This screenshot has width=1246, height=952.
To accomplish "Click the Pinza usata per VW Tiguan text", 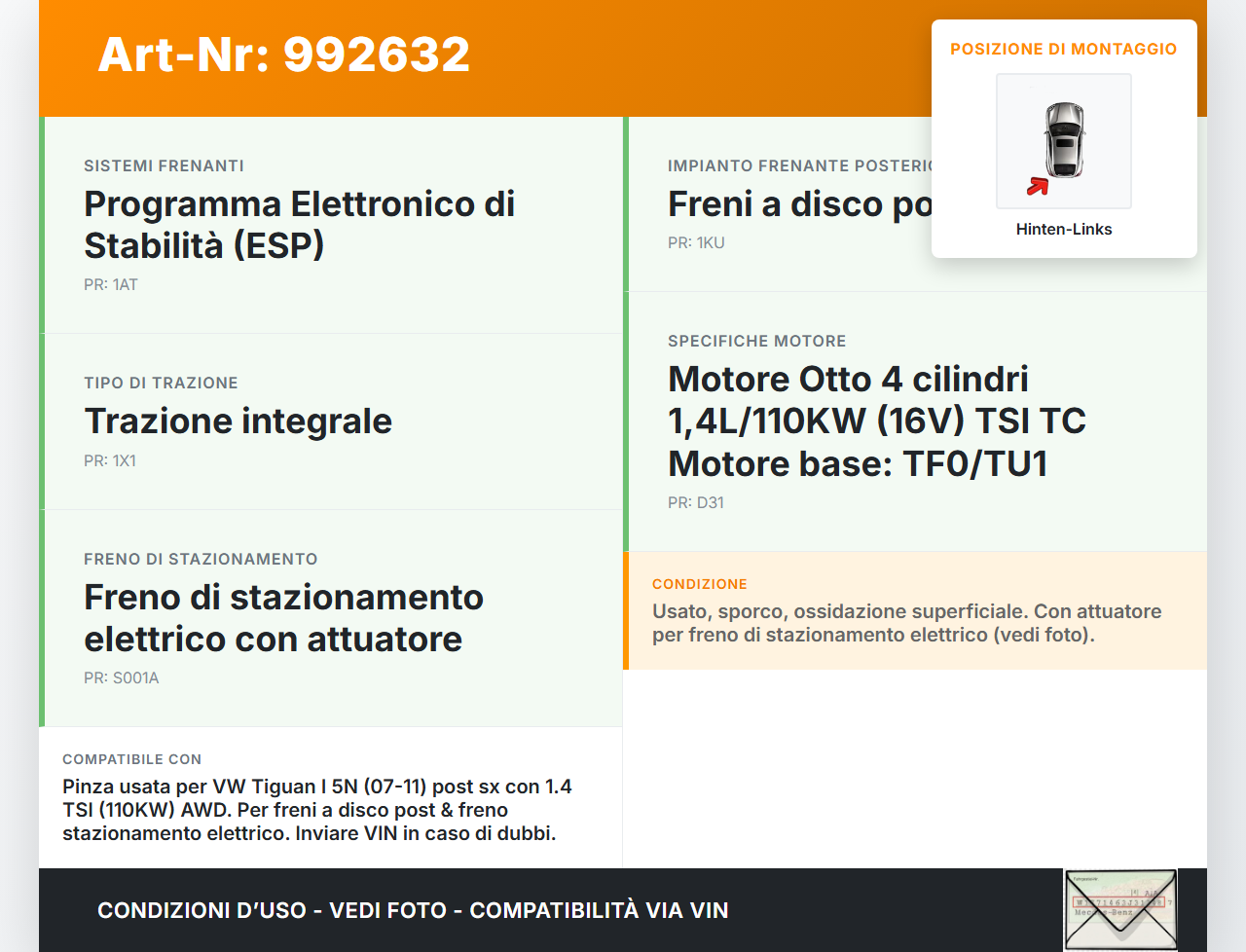I will point(316,810).
